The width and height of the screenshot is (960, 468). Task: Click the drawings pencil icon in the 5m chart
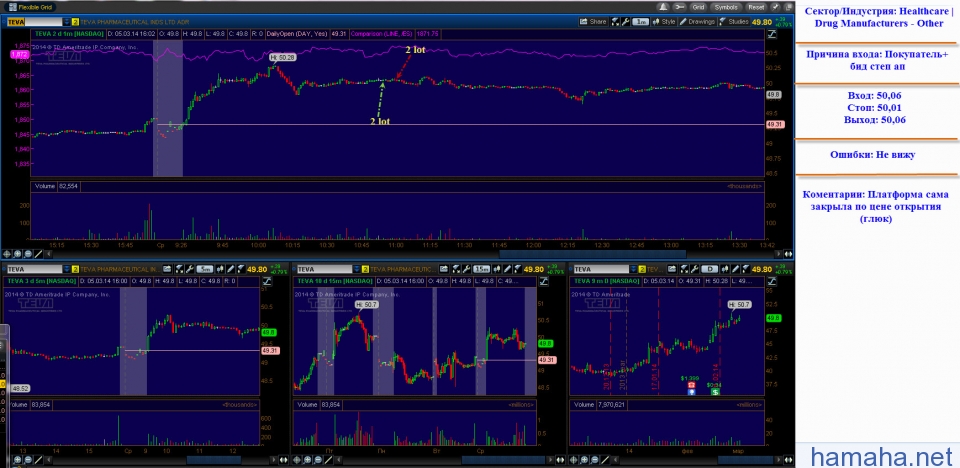tap(230, 269)
